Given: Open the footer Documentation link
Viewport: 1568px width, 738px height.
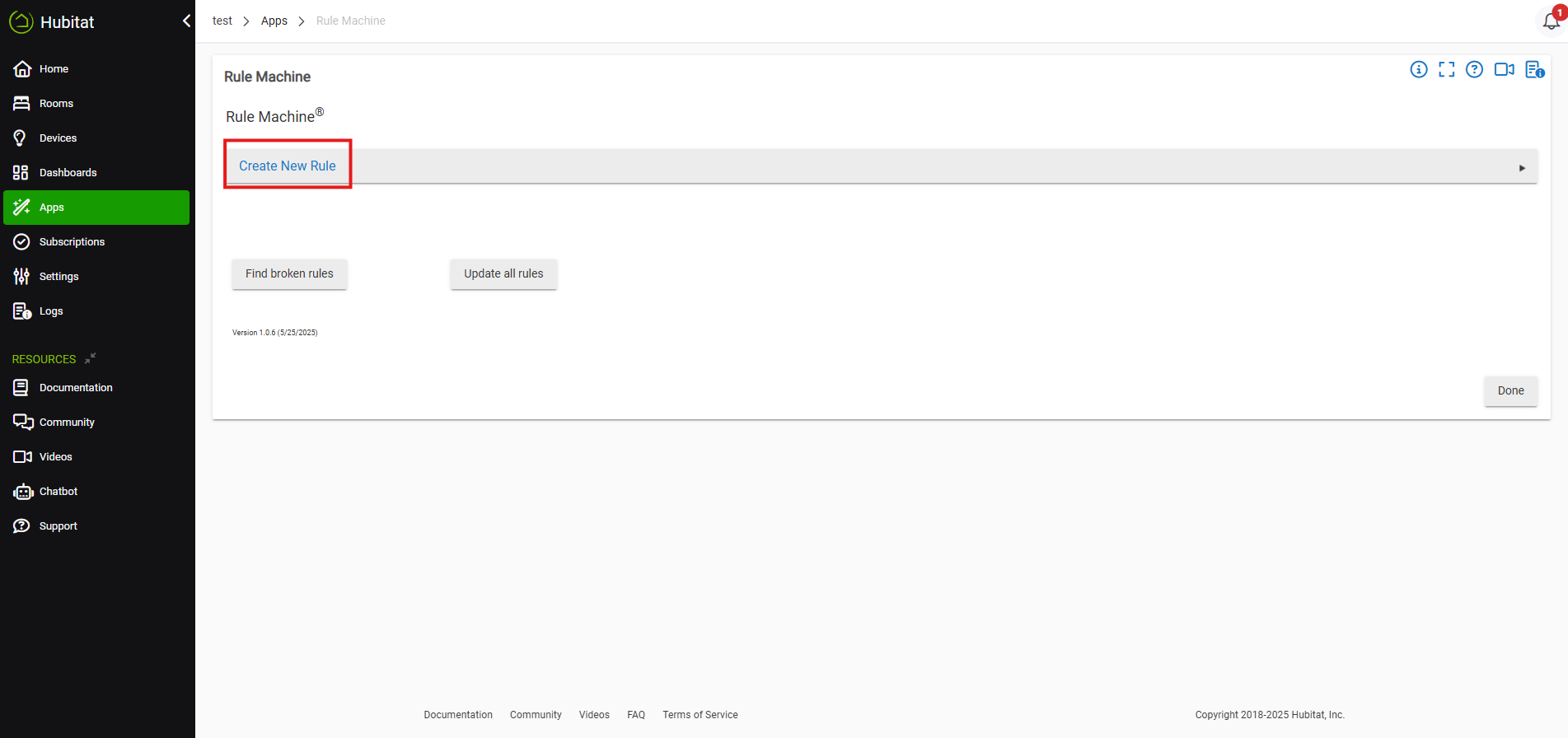Looking at the screenshot, I should pyautogui.click(x=458, y=715).
